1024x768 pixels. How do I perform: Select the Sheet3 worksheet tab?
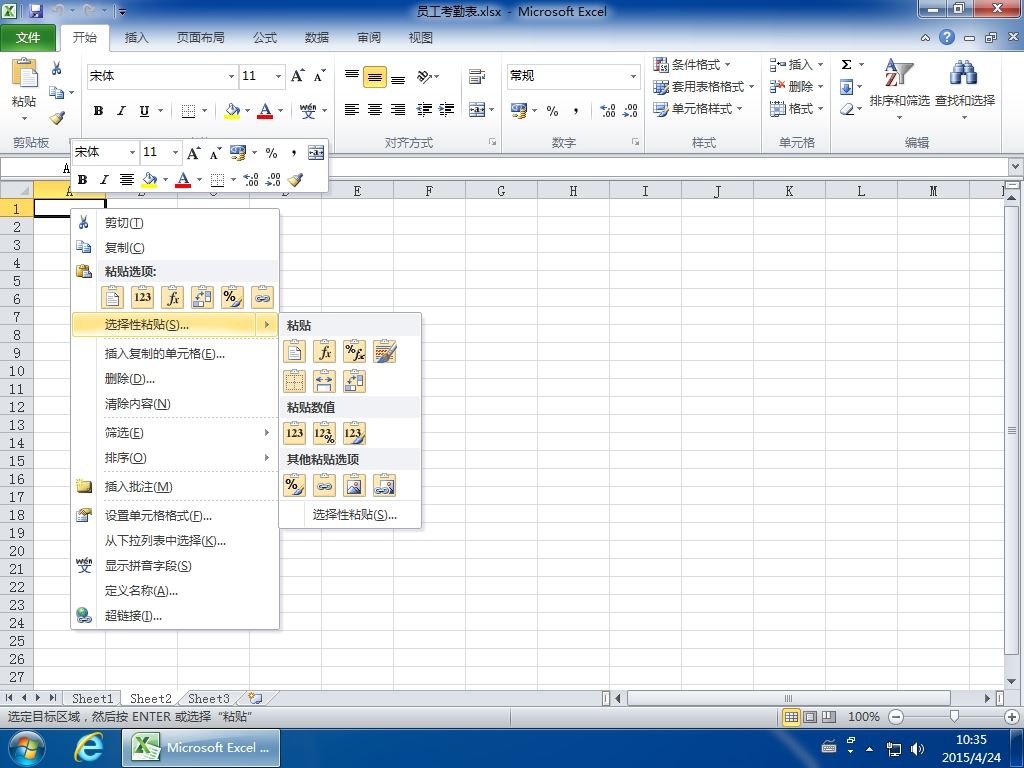pyautogui.click(x=208, y=698)
